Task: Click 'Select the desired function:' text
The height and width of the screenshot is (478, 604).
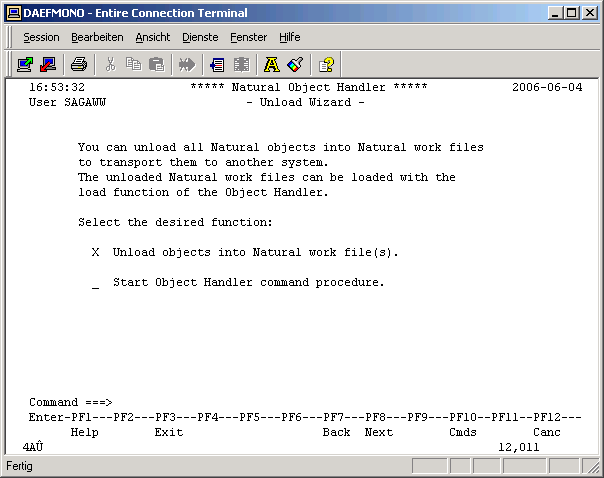Action: click(175, 223)
